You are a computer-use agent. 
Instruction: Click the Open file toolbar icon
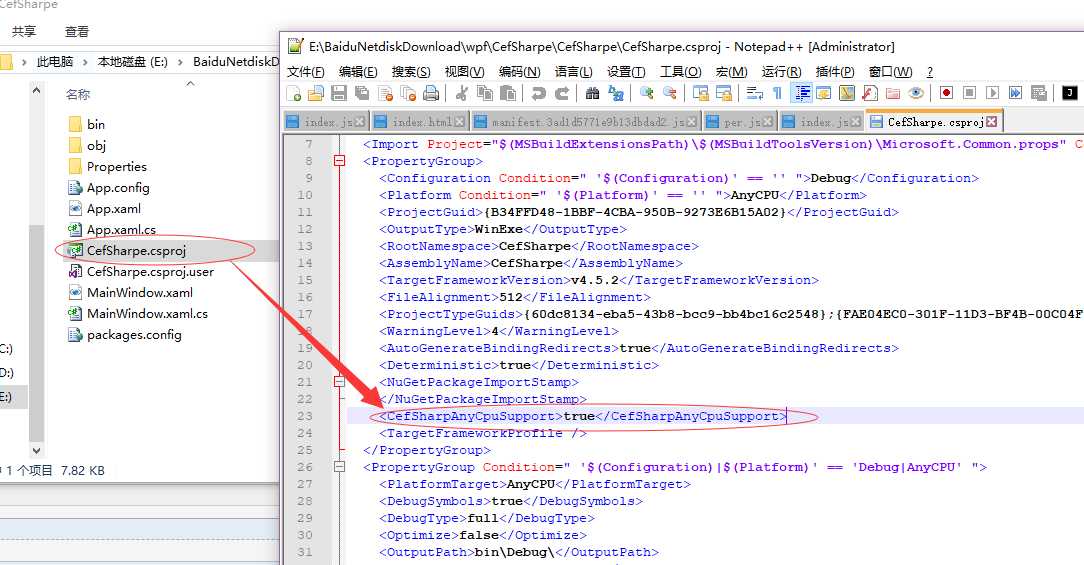click(316, 93)
